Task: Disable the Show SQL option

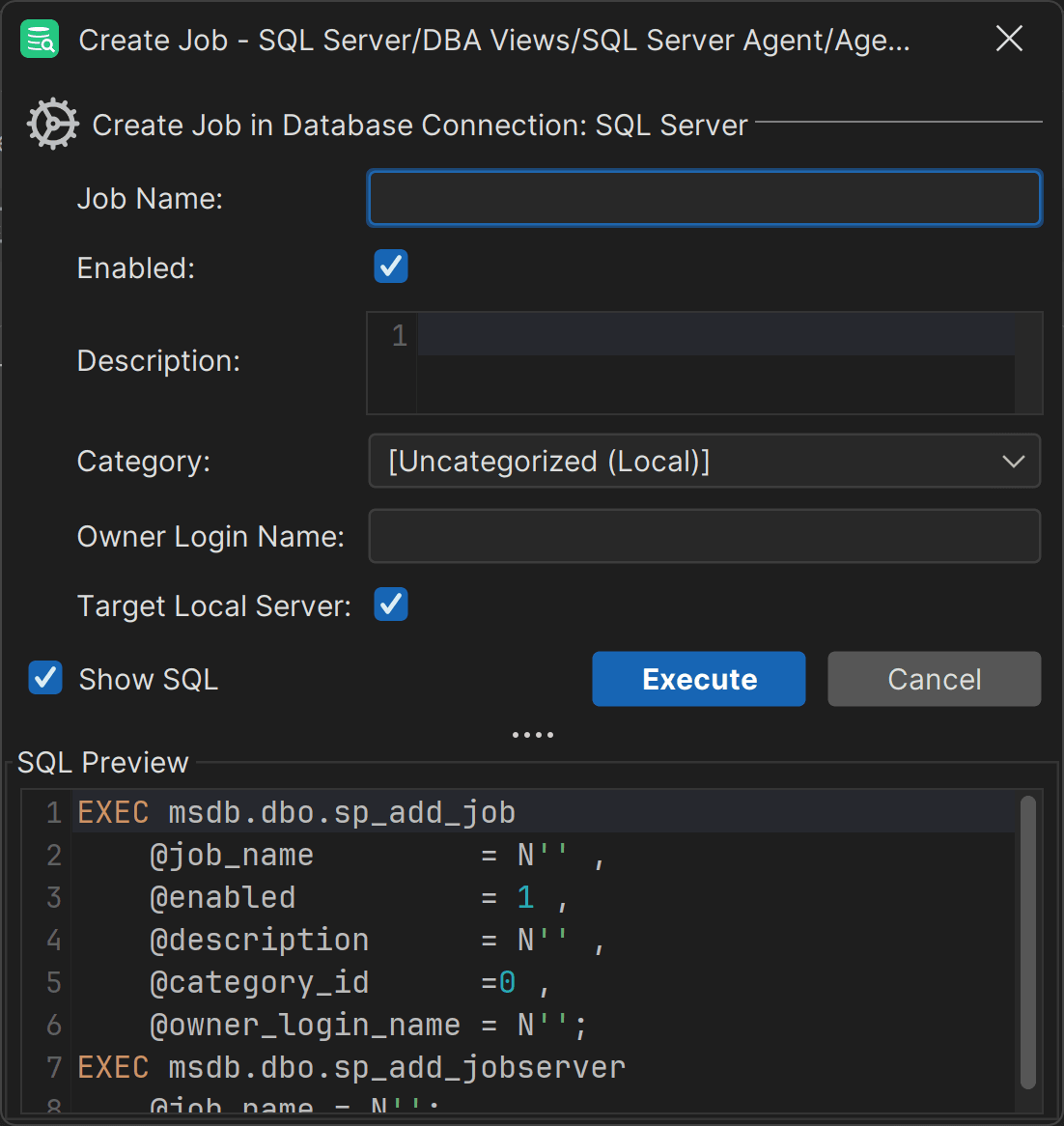Action: point(44,678)
